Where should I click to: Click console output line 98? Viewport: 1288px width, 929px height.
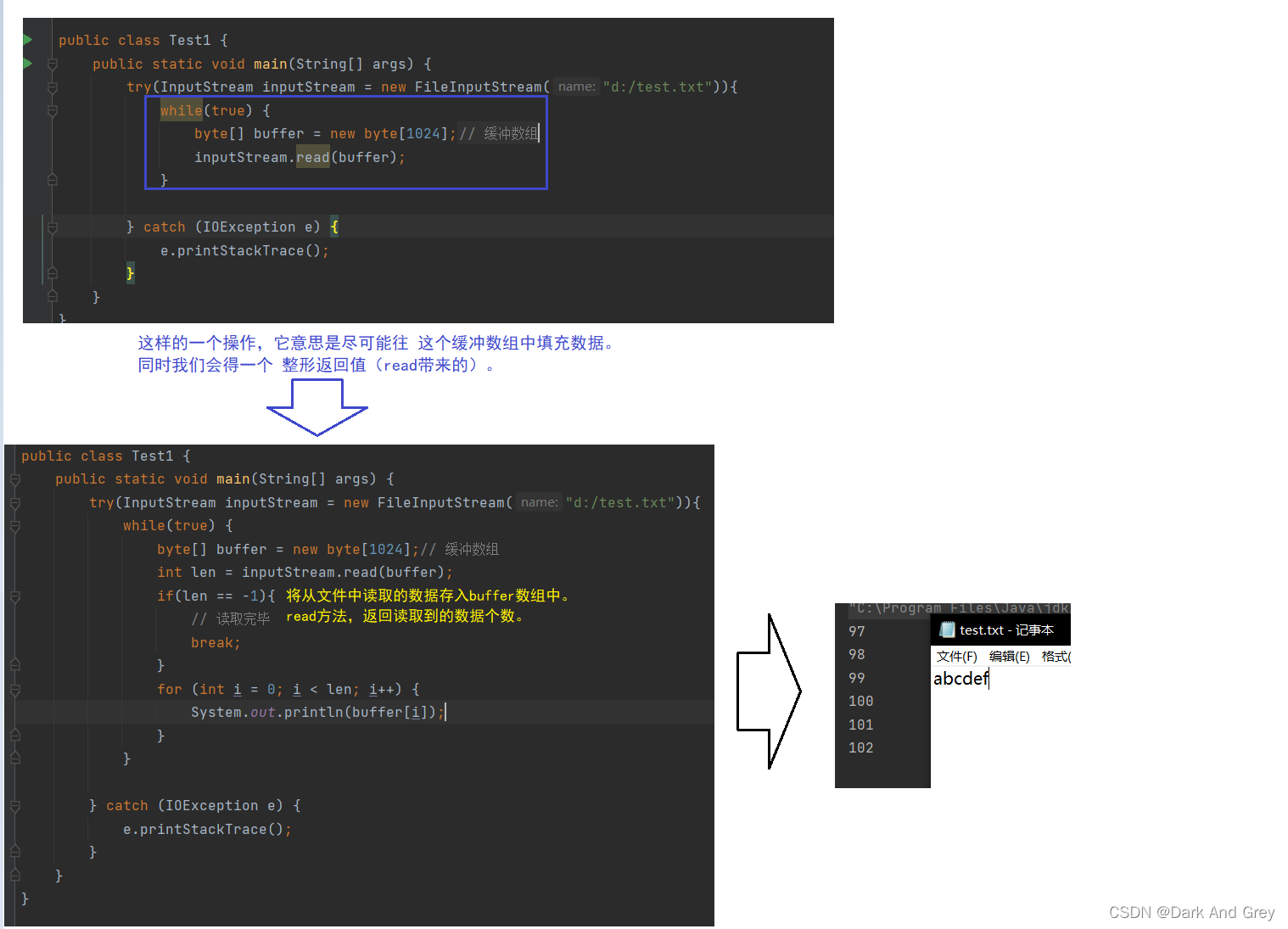click(857, 655)
